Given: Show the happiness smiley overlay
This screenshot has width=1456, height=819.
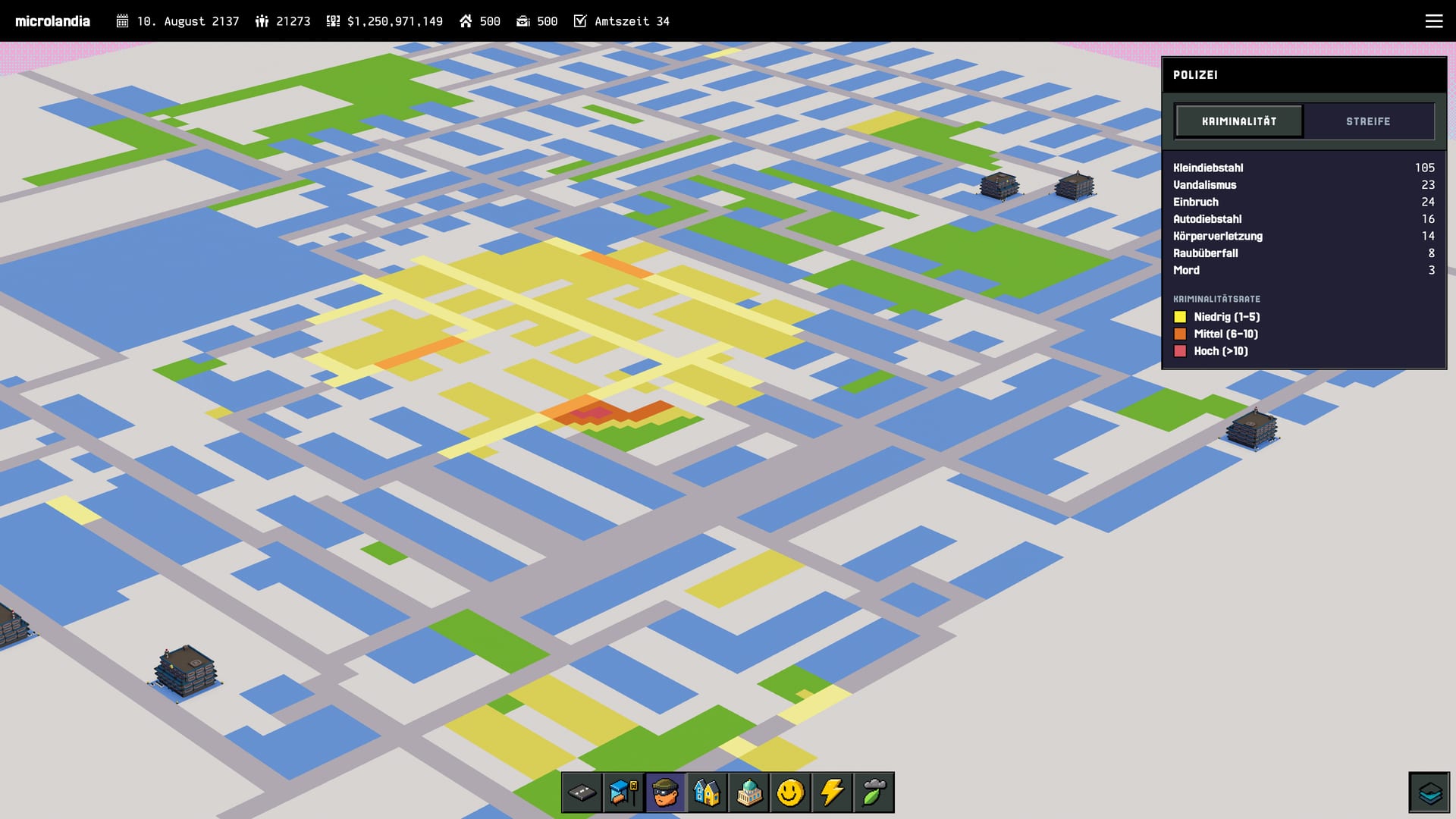Looking at the screenshot, I should [x=790, y=793].
